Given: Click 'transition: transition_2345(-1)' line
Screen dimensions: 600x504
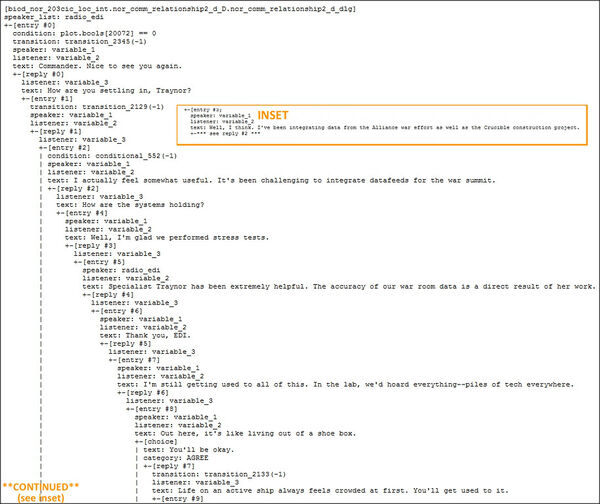Looking at the screenshot, I should pos(80,41).
